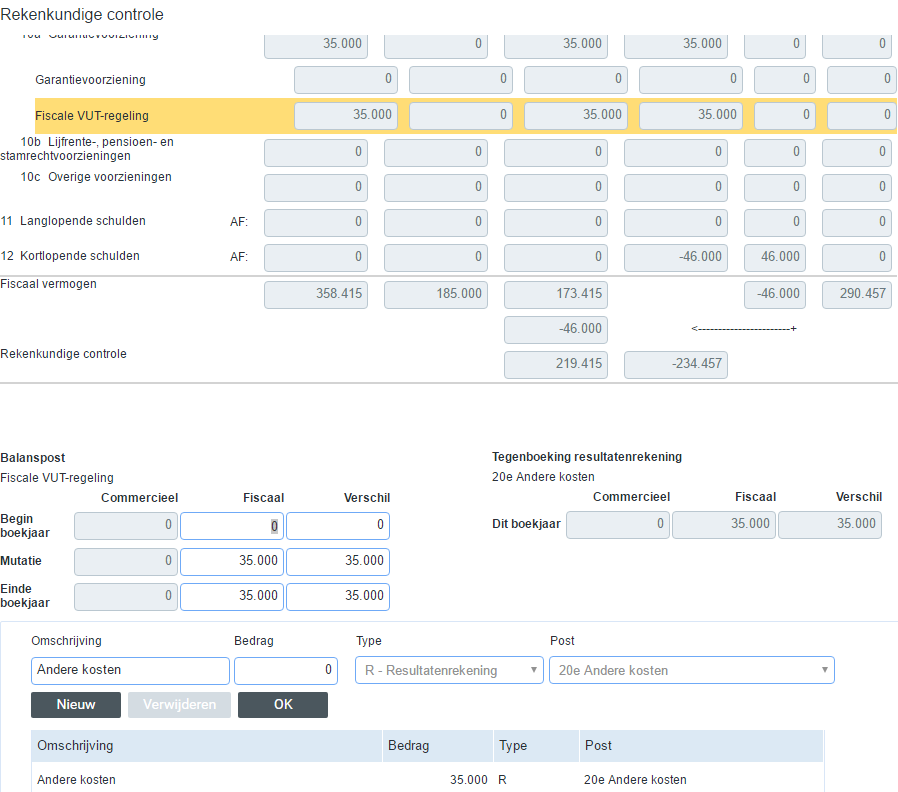Select Verschil Mutatie input 35.000

[338, 561]
